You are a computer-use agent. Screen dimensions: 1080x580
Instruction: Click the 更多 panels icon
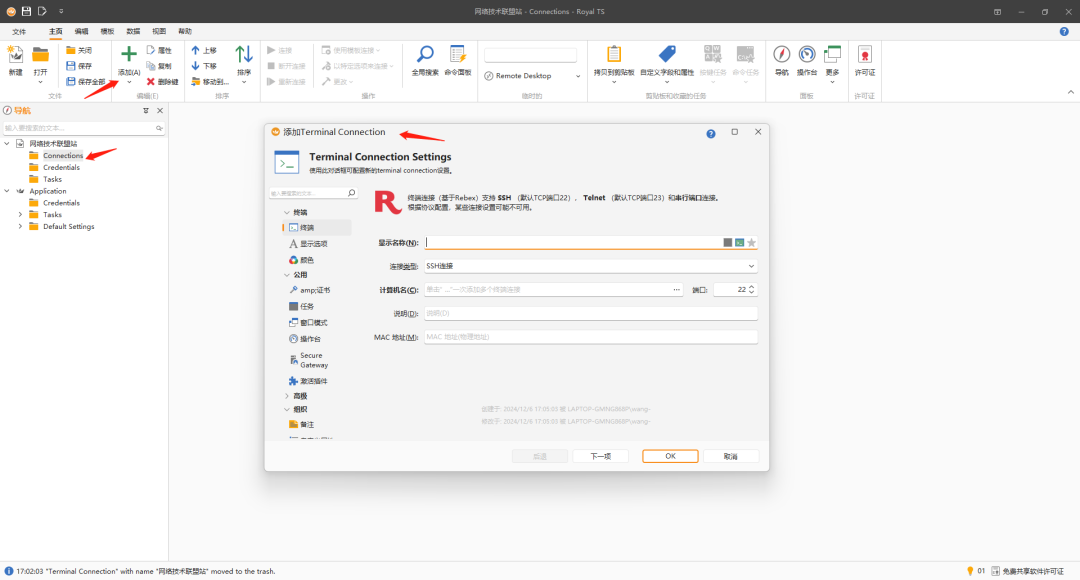click(832, 54)
